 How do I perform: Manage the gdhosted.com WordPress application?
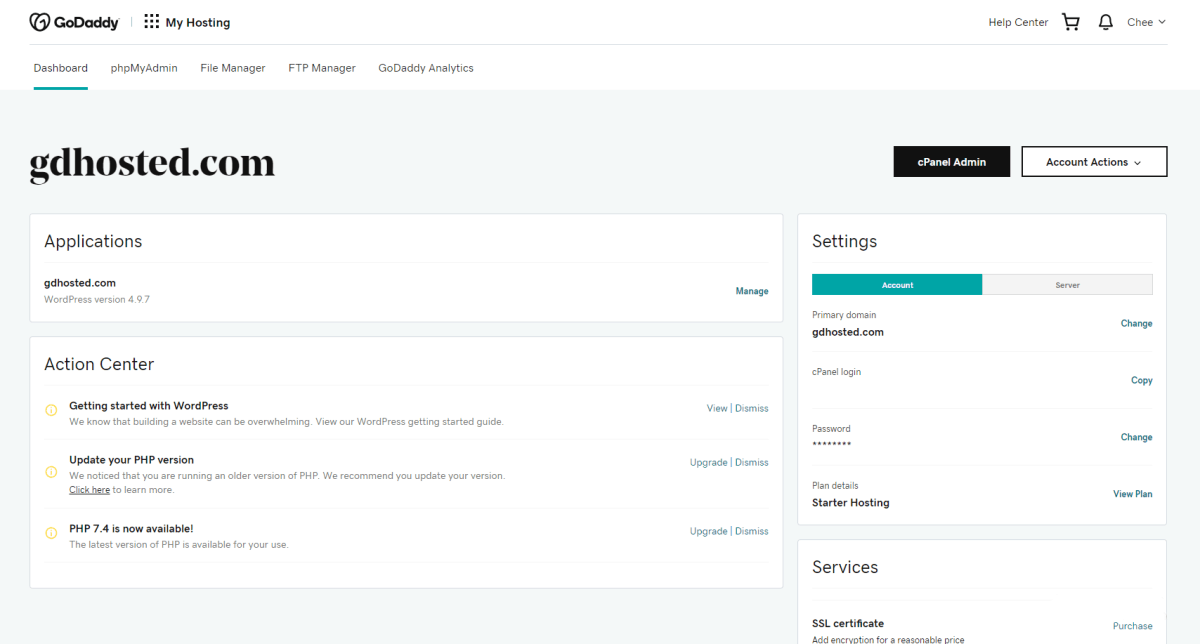(x=752, y=291)
